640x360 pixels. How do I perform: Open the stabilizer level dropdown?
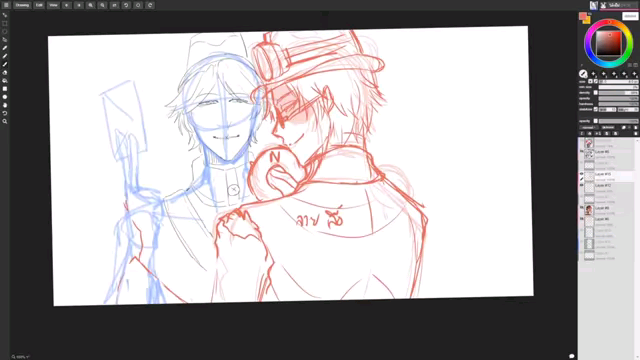628,109
